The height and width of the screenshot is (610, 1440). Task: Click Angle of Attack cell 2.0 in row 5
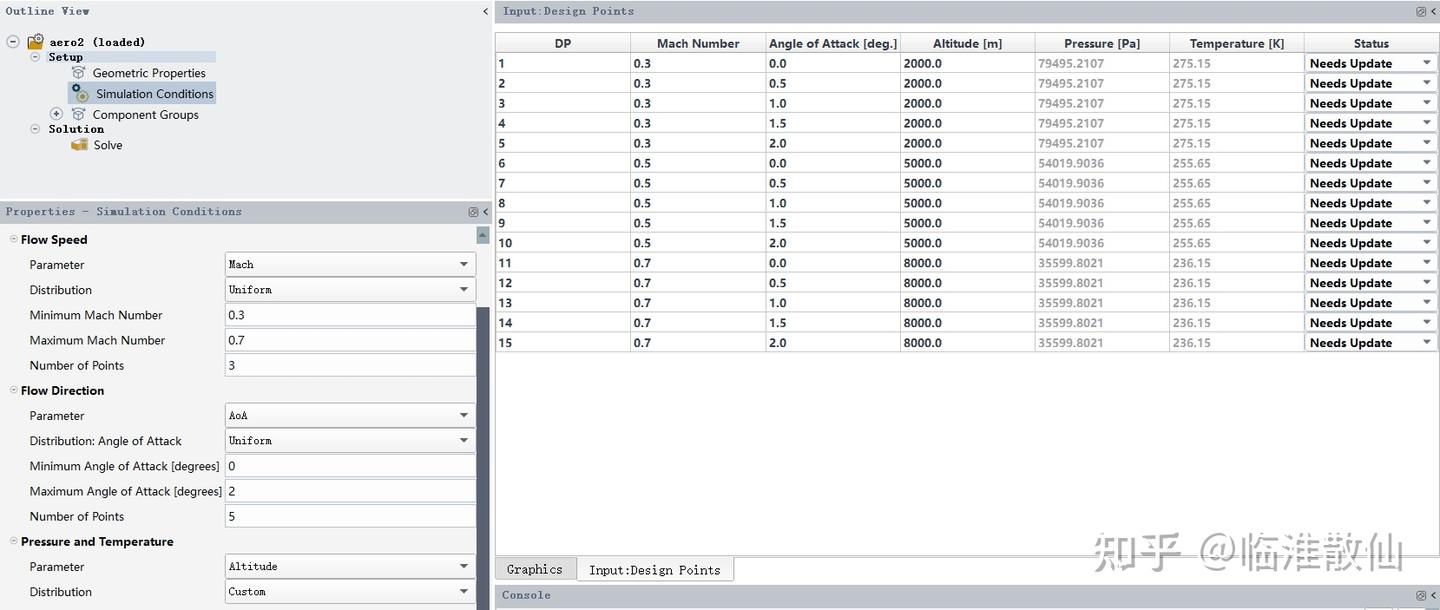click(x=833, y=143)
